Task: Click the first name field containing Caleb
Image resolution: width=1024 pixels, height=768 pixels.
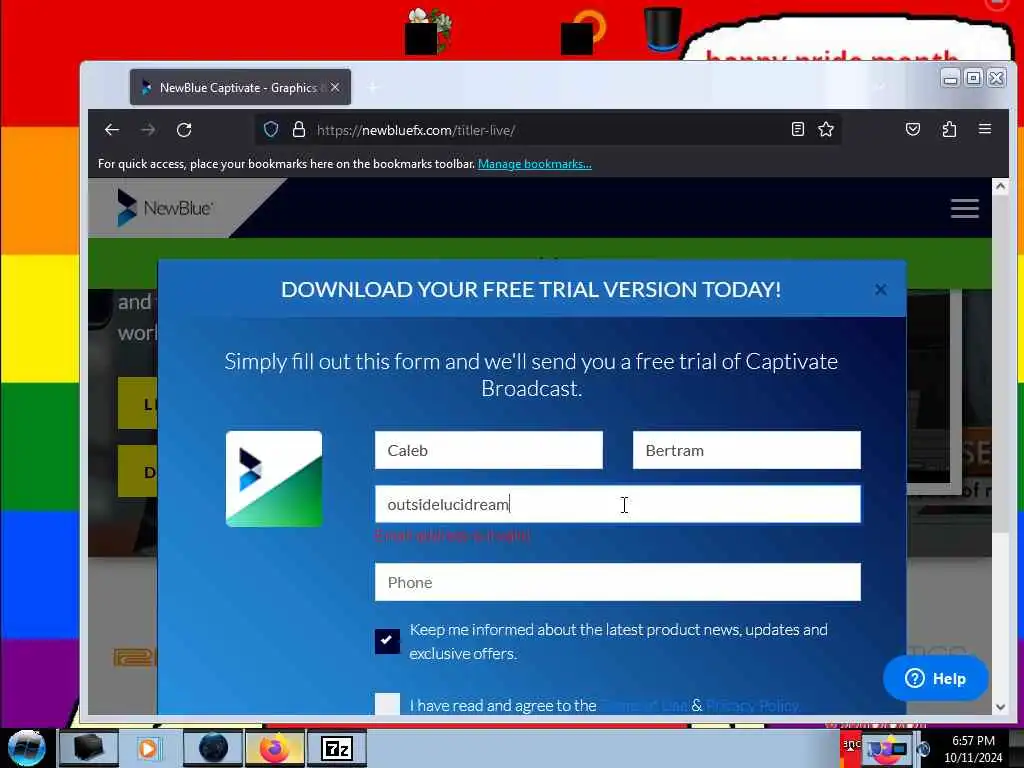Action: click(x=488, y=450)
